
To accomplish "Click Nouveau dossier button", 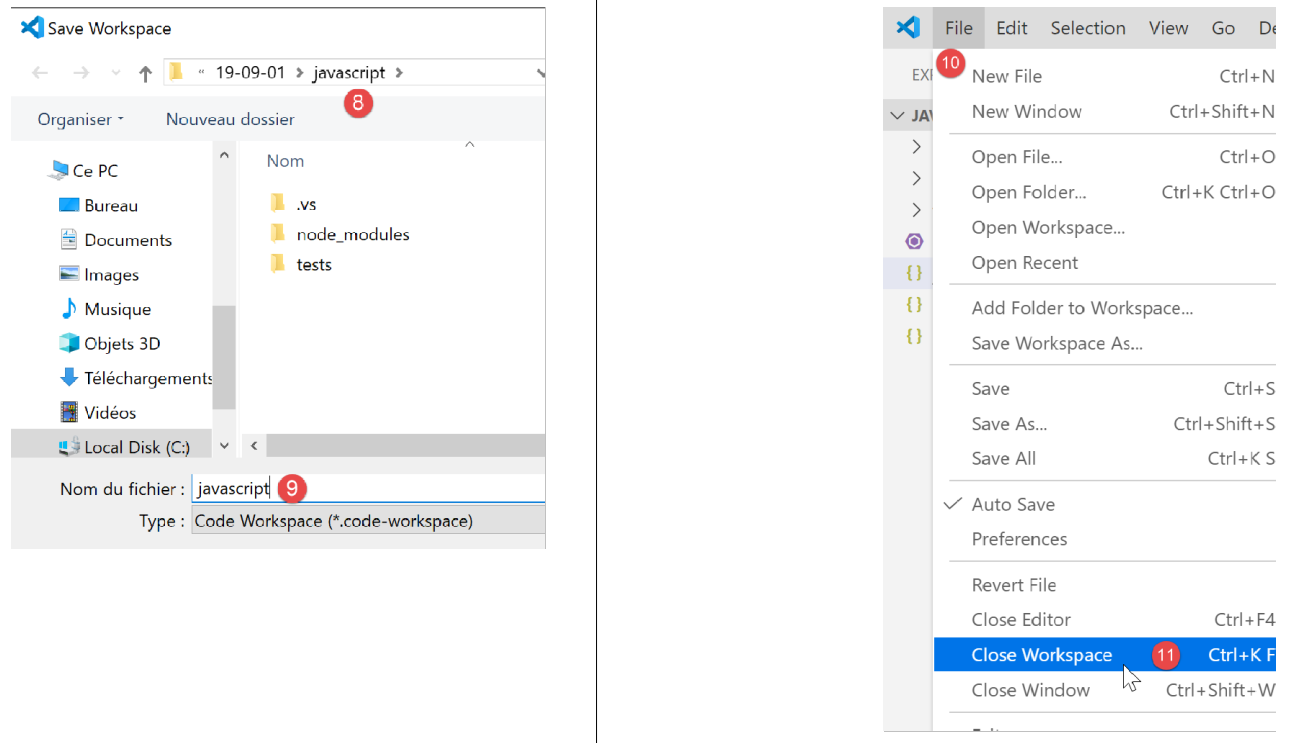I will (230, 119).
